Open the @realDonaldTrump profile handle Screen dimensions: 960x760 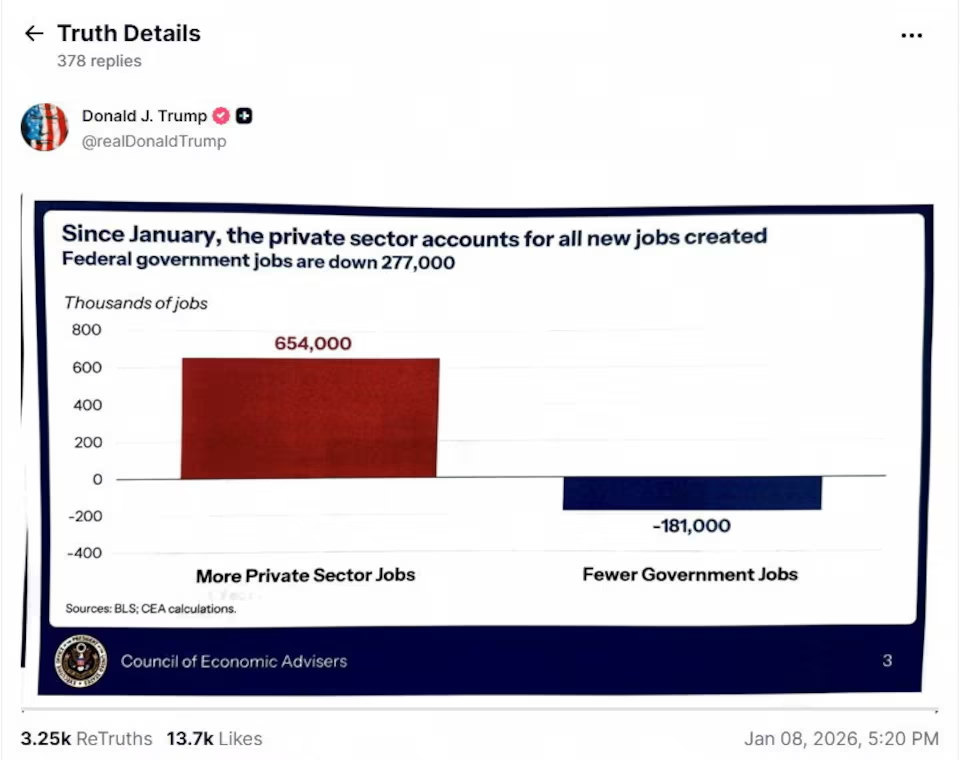click(154, 141)
